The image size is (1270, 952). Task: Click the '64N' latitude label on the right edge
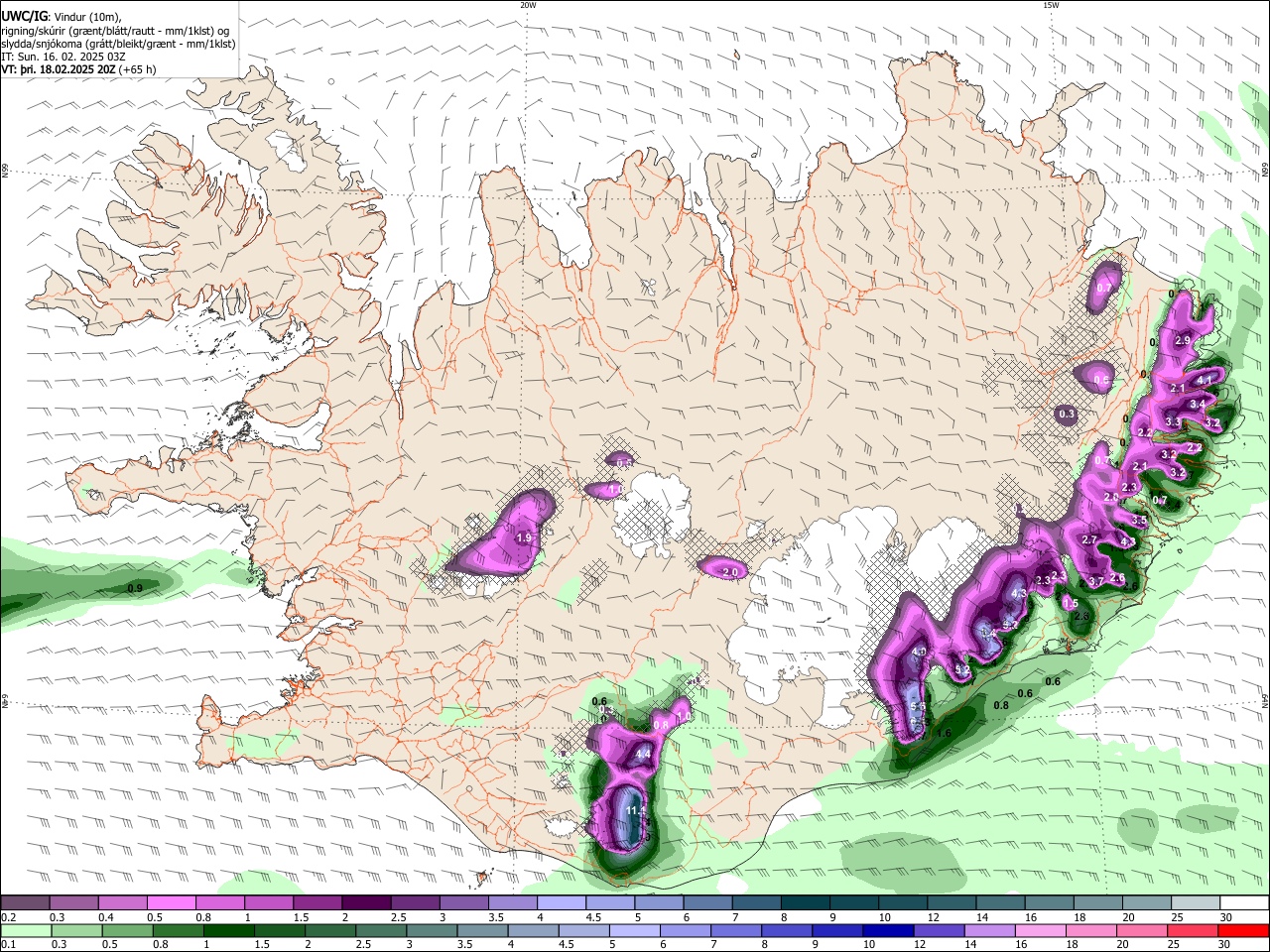[1265, 700]
